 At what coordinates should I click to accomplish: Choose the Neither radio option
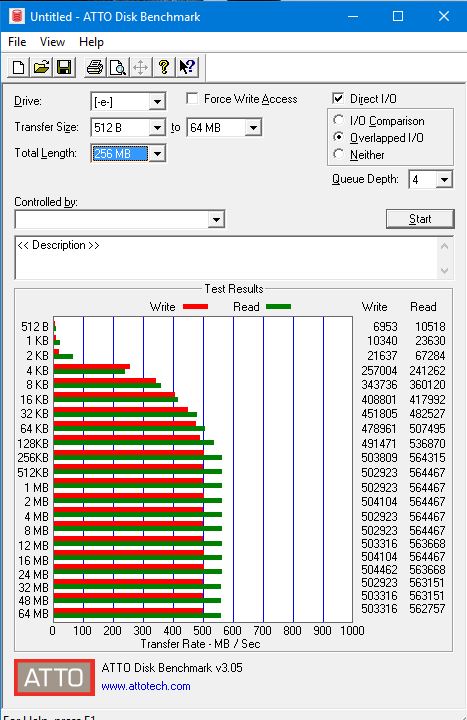coord(338,154)
